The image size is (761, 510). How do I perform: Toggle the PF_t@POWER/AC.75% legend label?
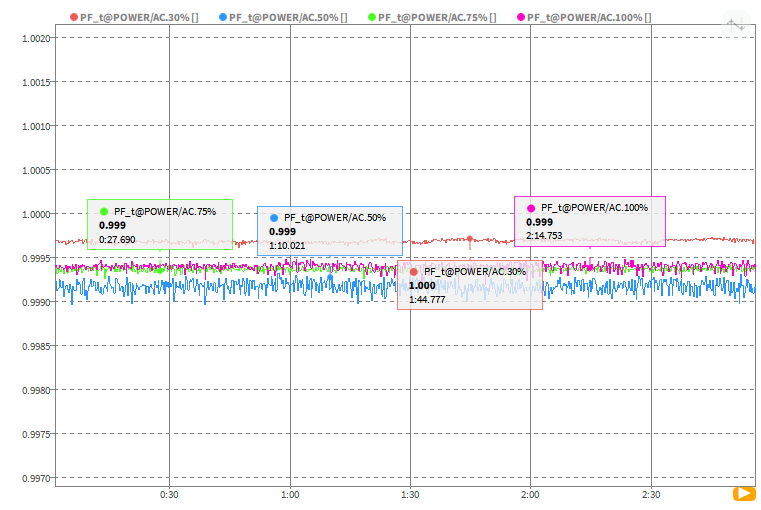pyautogui.click(x=436, y=18)
